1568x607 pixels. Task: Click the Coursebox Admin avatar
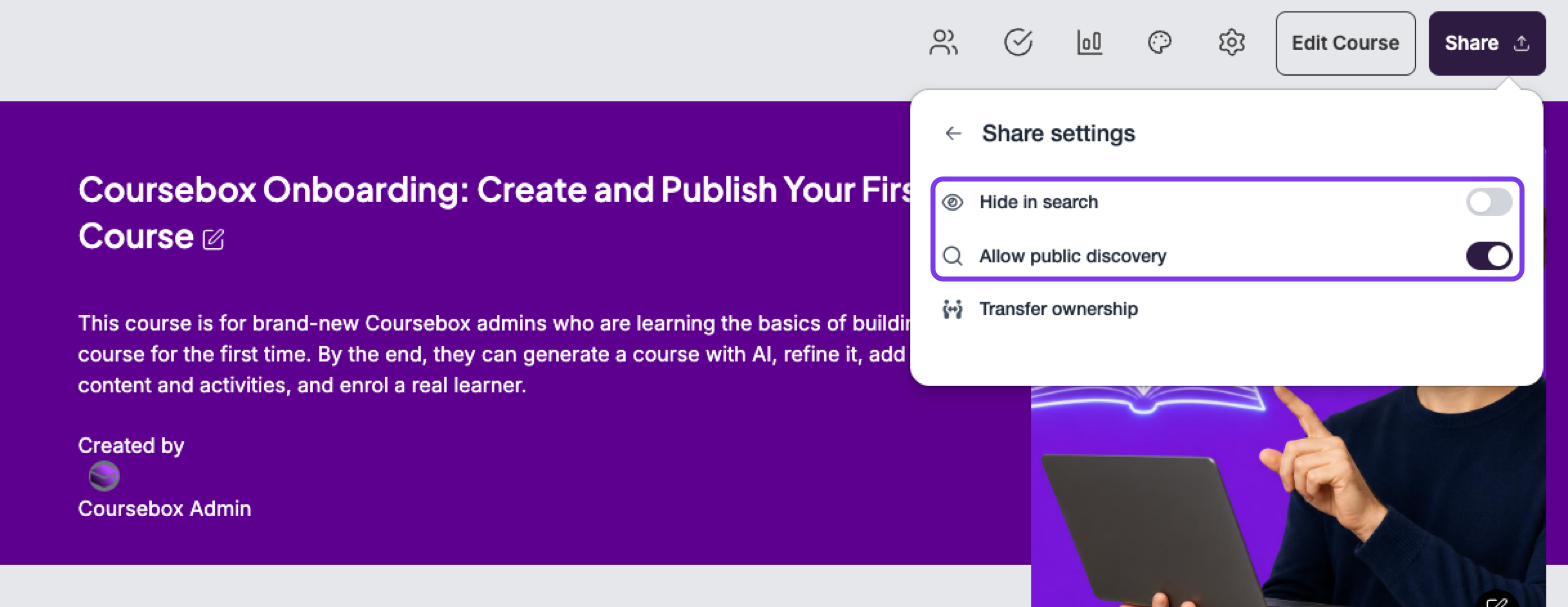coord(104,476)
